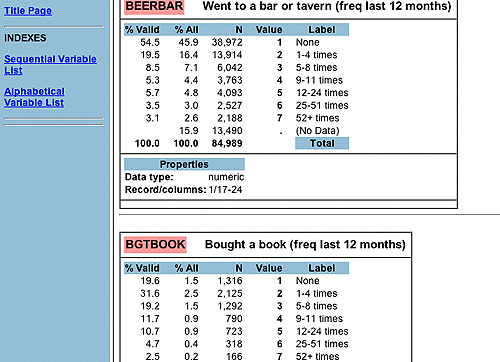Click the INDEXES sidebar heading
Screen dimensions: 500x362
25,38
